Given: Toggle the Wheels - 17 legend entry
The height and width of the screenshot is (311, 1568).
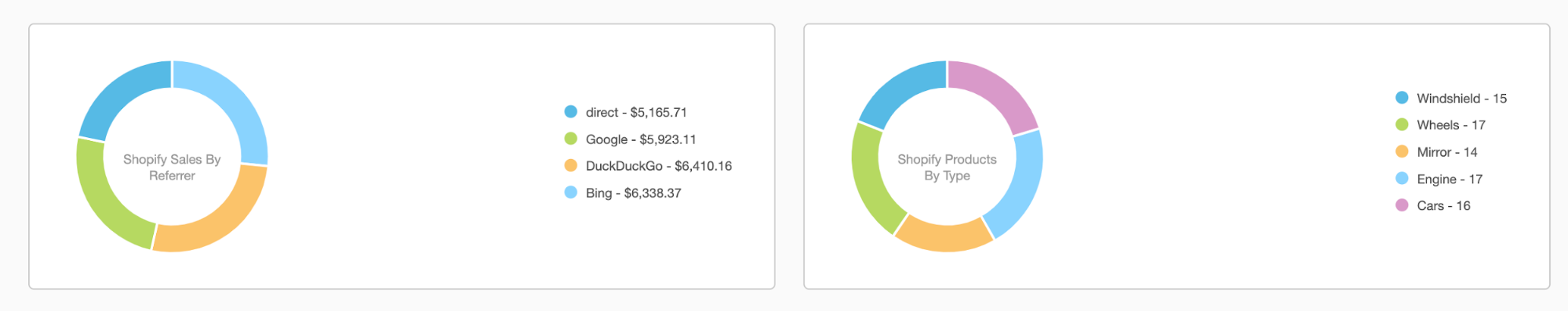Looking at the screenshot, I should click(1441, 125).
